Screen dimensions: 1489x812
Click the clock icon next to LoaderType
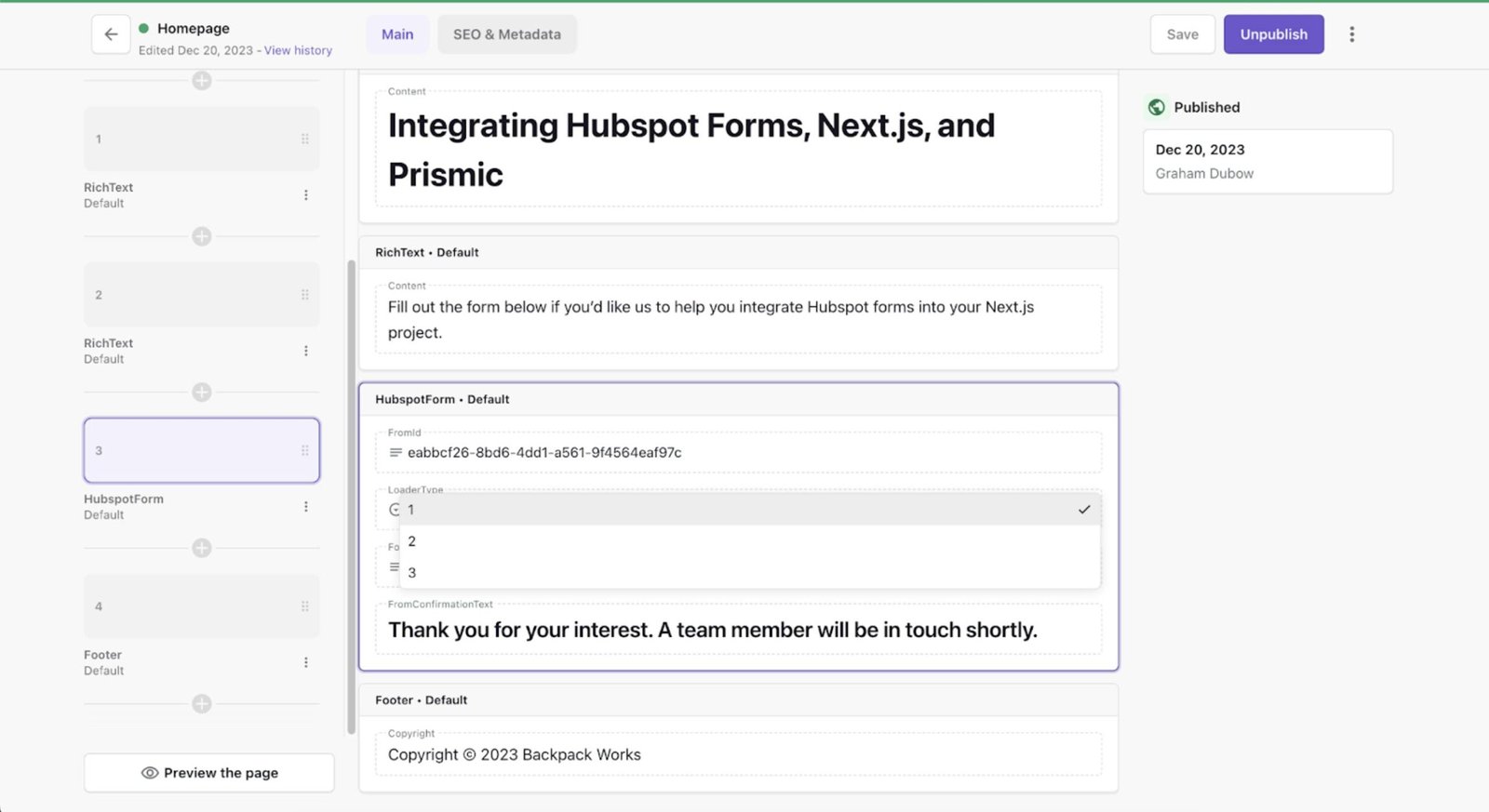coord(394,509)
